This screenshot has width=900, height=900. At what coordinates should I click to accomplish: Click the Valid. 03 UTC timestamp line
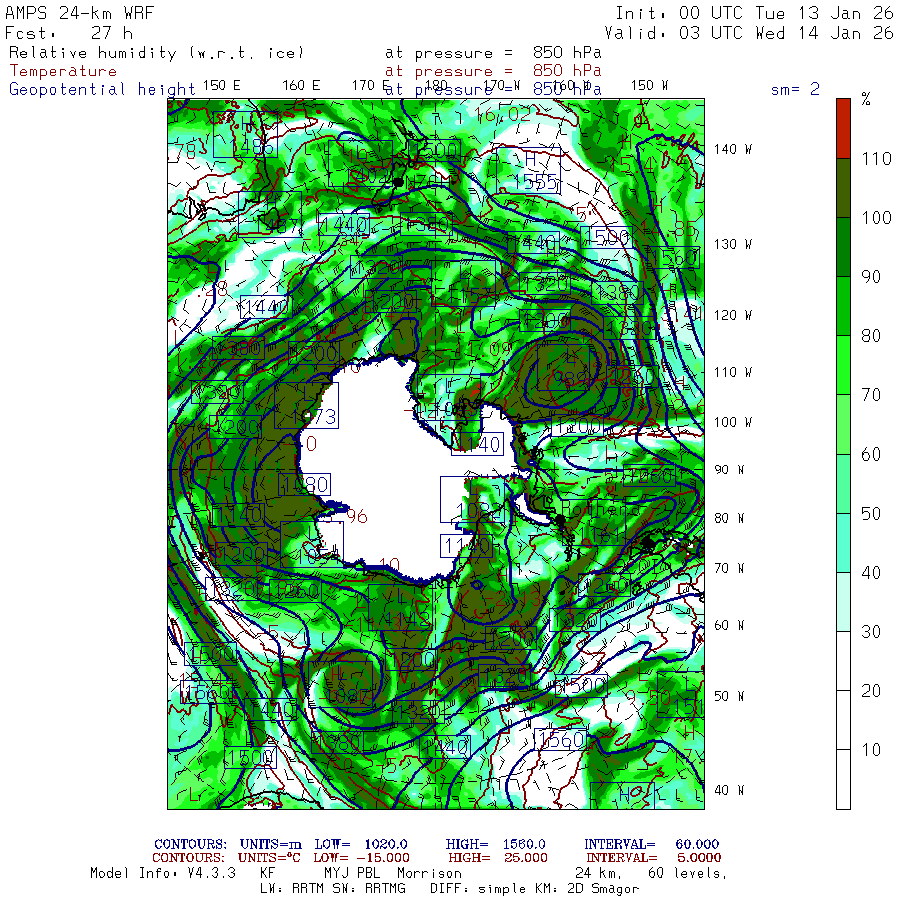tap(754, 32)
